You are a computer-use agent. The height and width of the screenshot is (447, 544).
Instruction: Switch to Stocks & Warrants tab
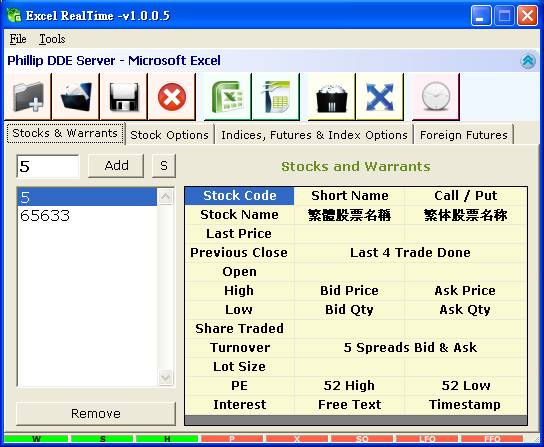pos(65,133)
